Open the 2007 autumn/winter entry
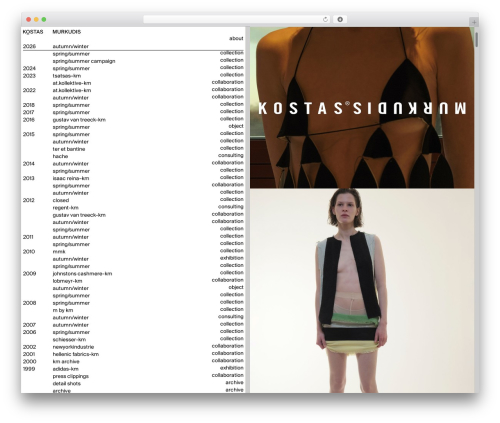 point(71,325)
